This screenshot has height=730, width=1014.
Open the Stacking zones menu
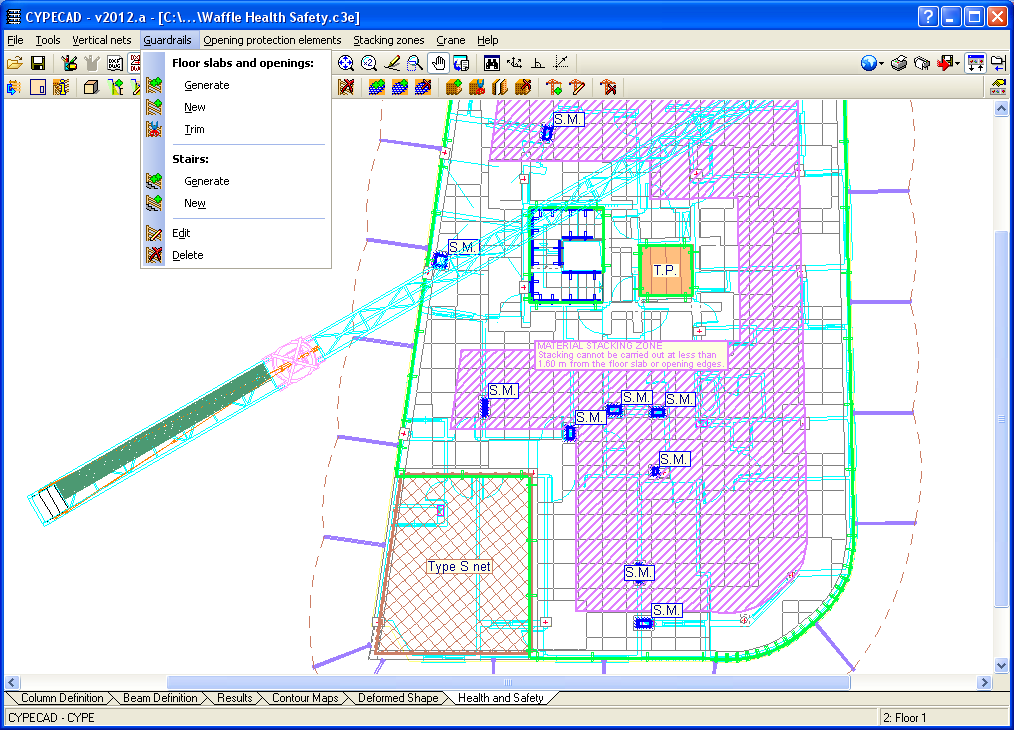point(388,40)
